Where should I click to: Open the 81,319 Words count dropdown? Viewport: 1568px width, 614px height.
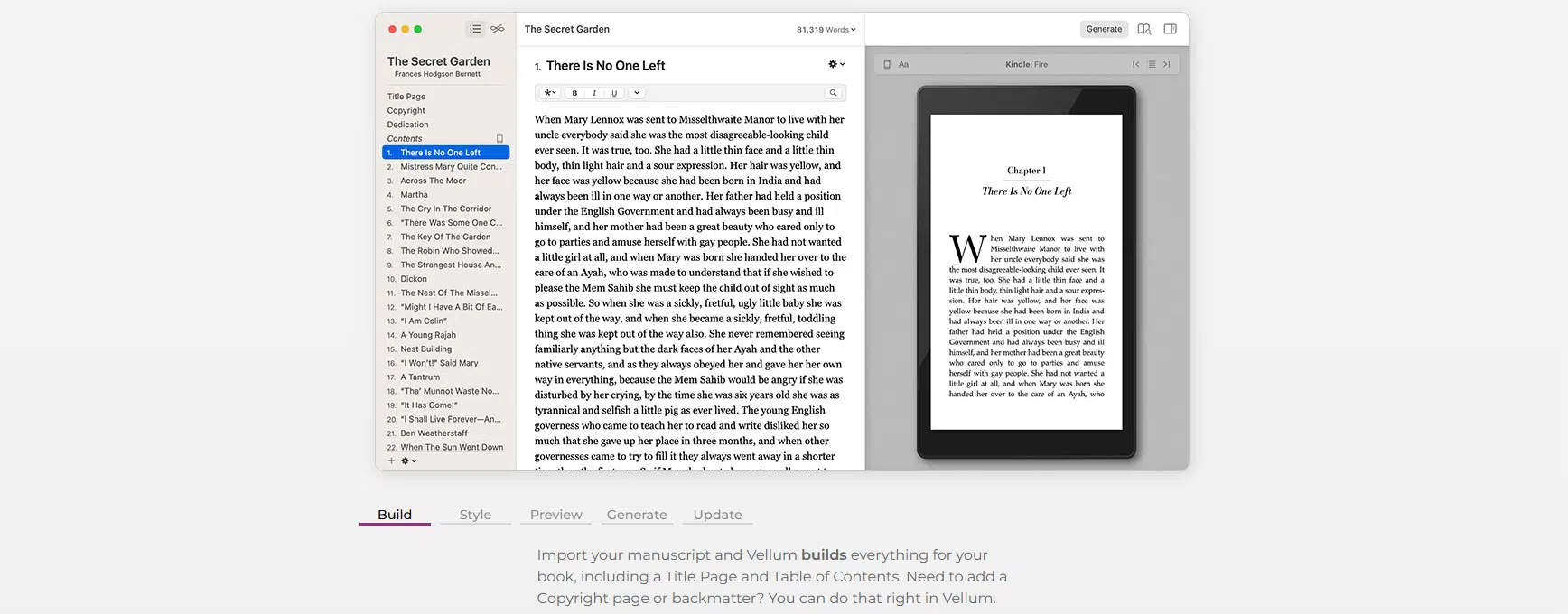[826, 30]
